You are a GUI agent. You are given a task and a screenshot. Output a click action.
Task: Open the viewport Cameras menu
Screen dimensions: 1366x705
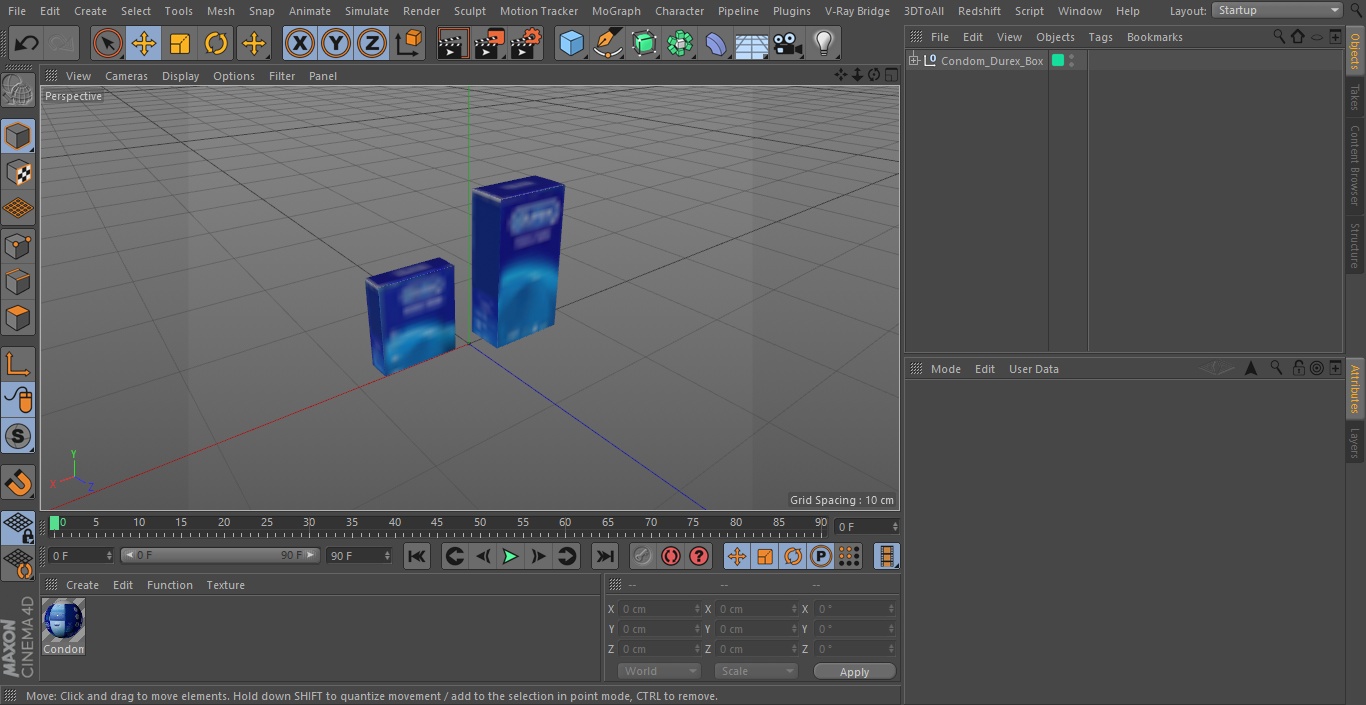(x=126, y=76)
